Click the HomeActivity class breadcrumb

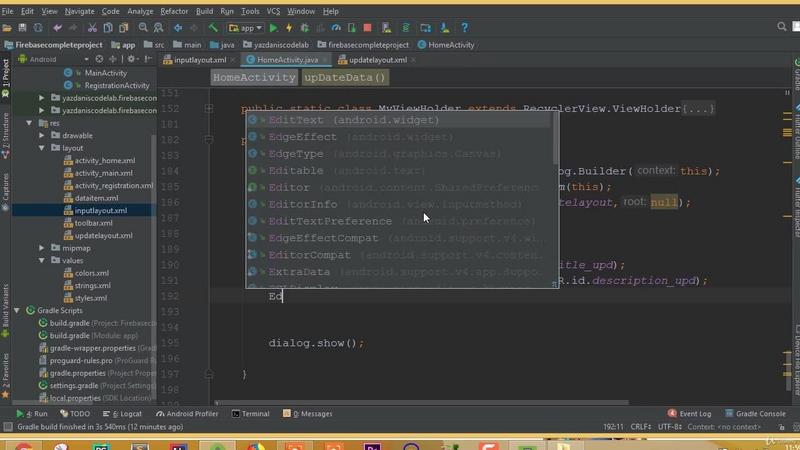click(254, 78)
